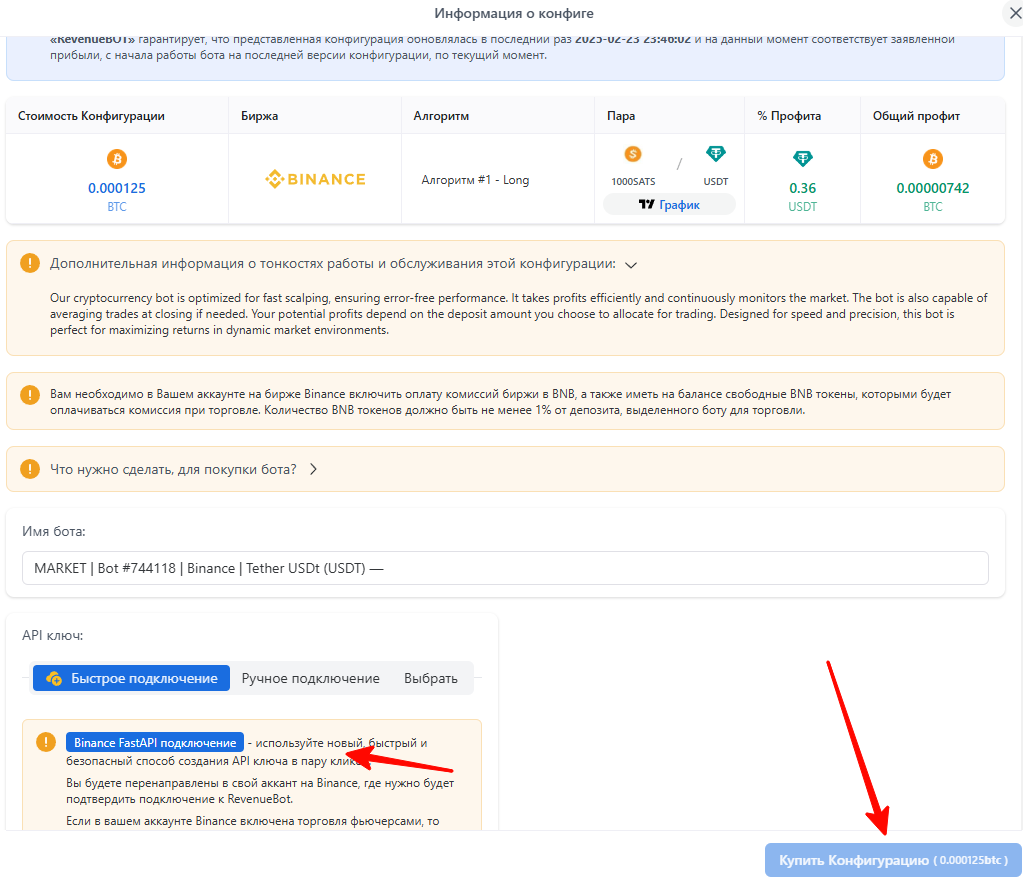Click the cloud icon on Быстрое подключение
Screen dimensions: 1023x880
pos(54,678)
